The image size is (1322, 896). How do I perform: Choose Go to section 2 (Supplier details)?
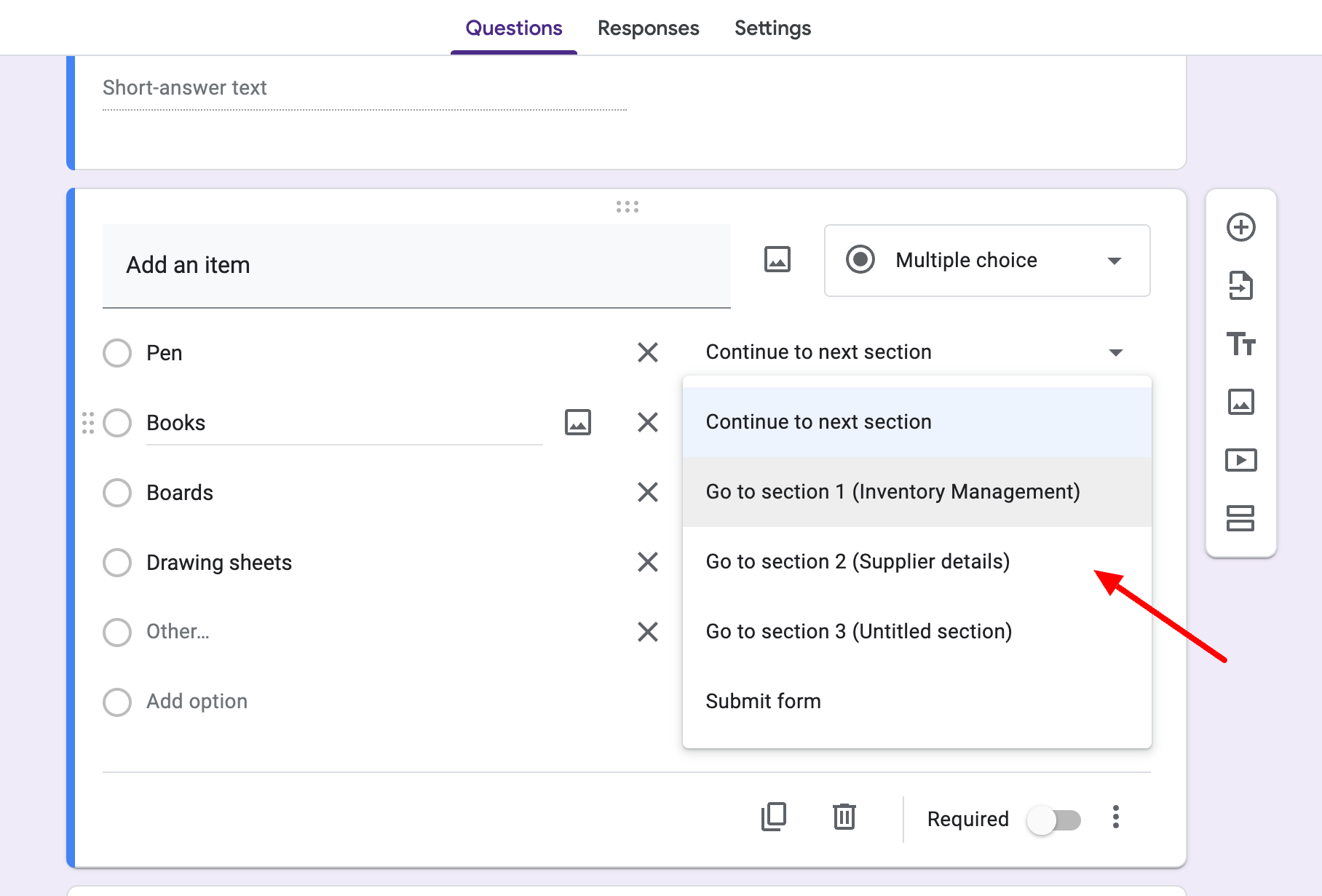tap(858, 561)
